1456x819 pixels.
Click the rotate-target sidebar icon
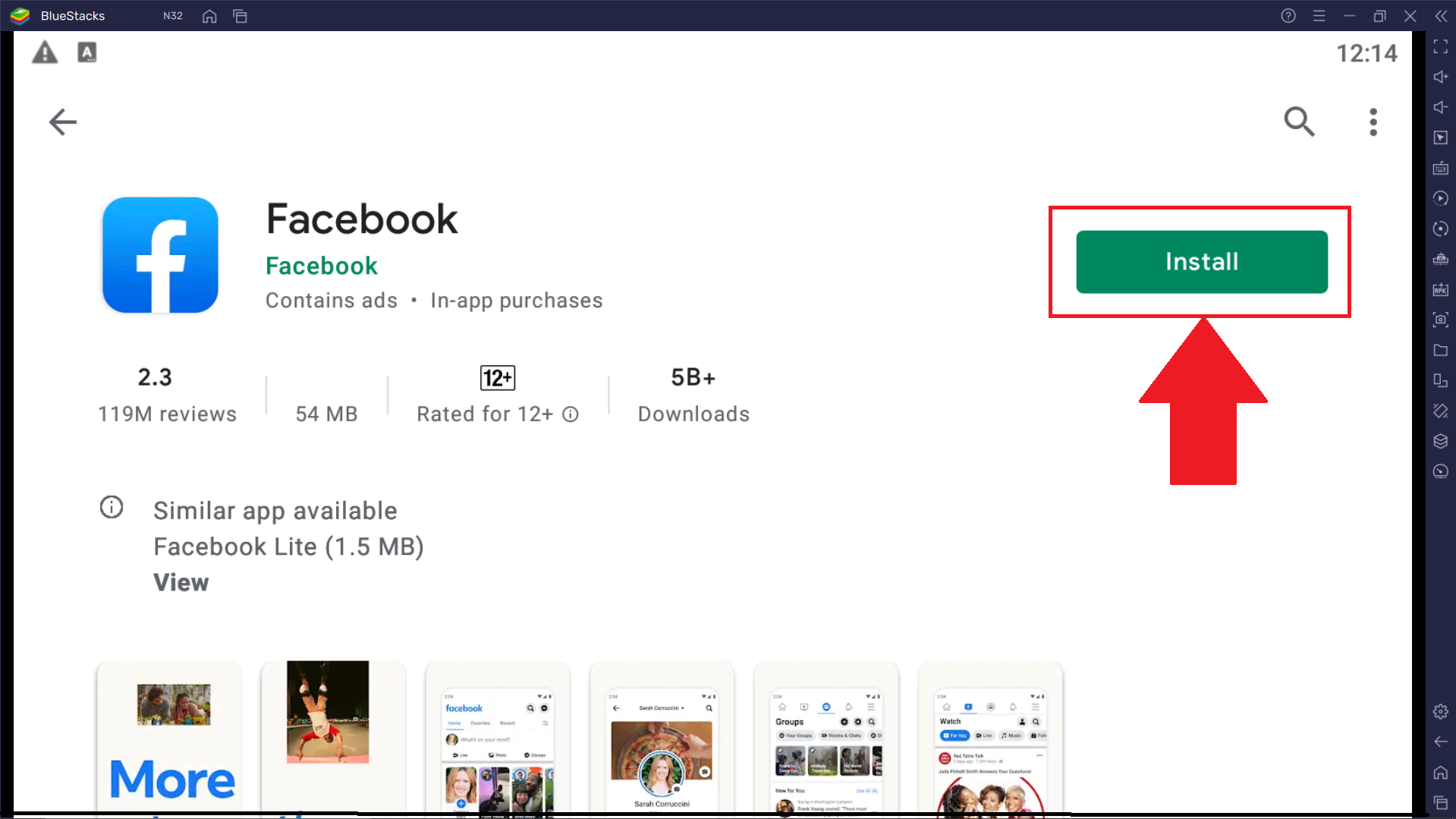tap(1441, 228)
